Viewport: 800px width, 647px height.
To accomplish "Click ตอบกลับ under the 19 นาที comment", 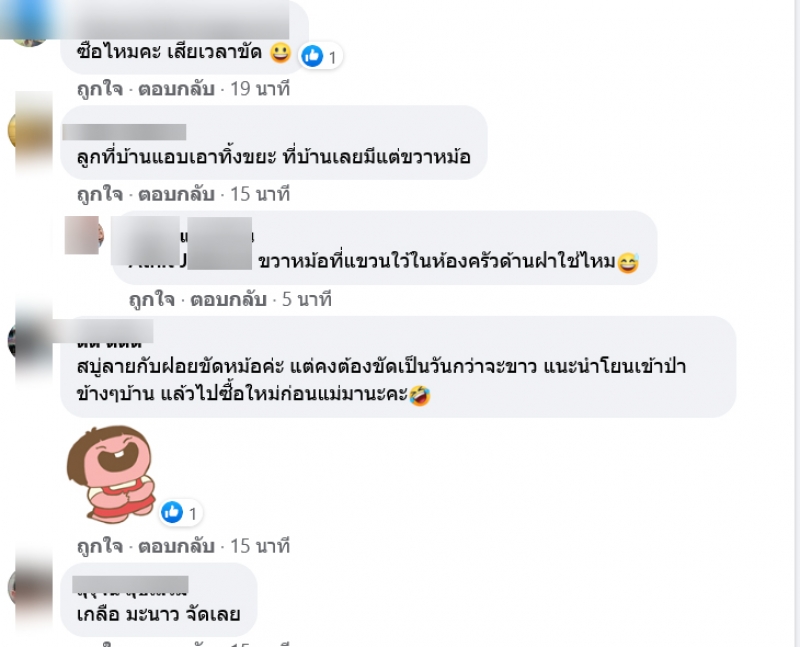I will pos(176,89).
